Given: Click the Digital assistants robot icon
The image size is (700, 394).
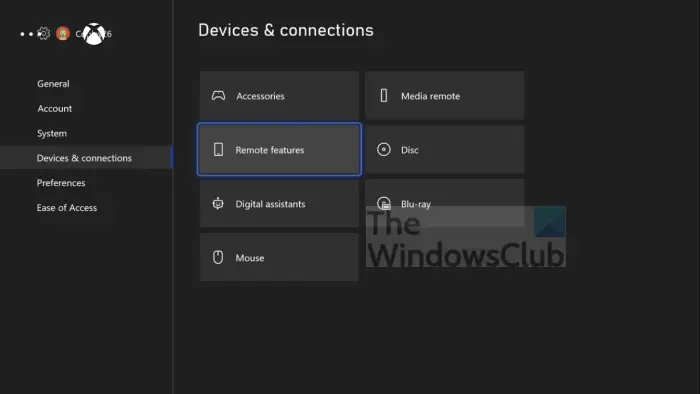Looking at the screenshot, I should (x=218, y=203).
